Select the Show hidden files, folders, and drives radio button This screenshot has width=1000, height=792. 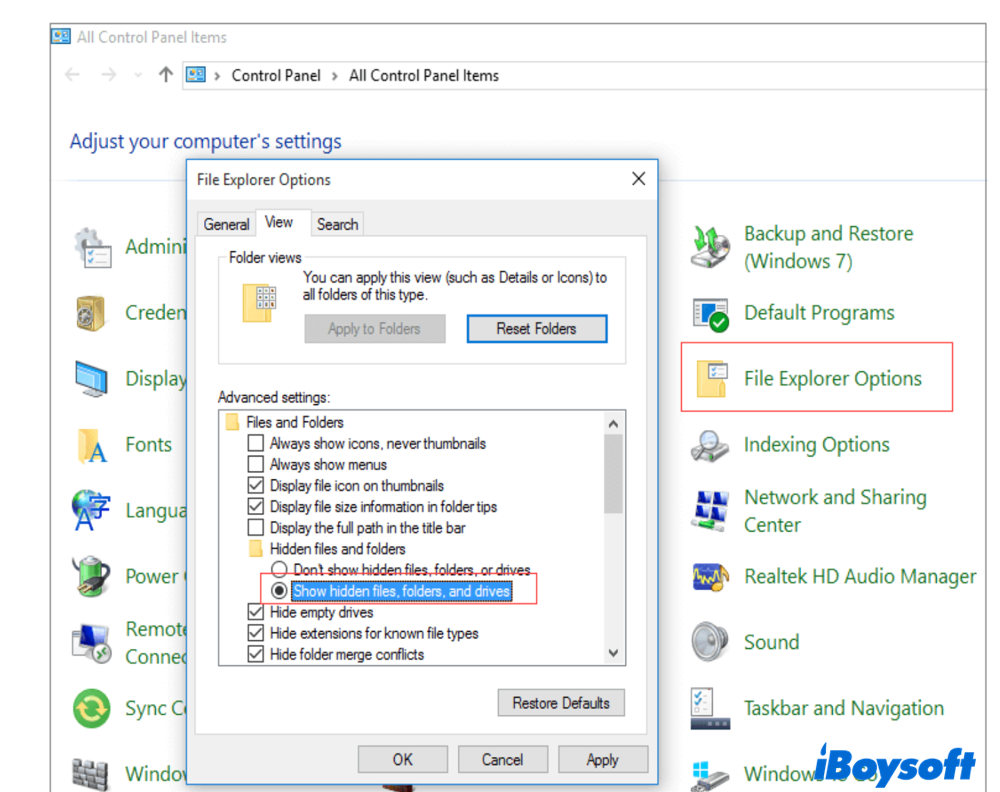(281, 589)
